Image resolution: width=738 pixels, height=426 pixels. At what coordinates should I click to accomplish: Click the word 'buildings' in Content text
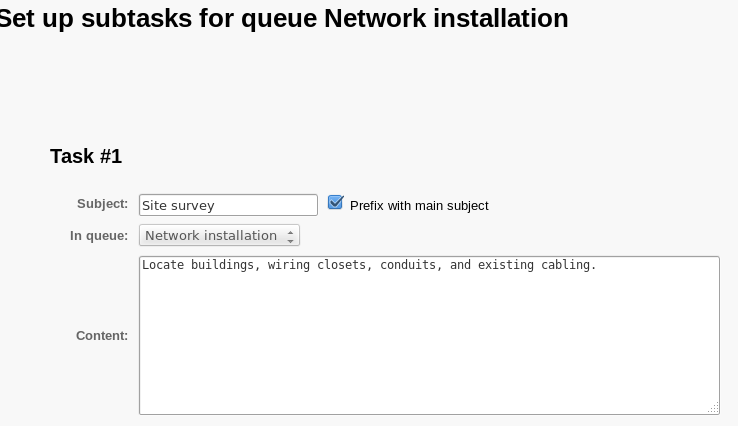tap(222, 265)
